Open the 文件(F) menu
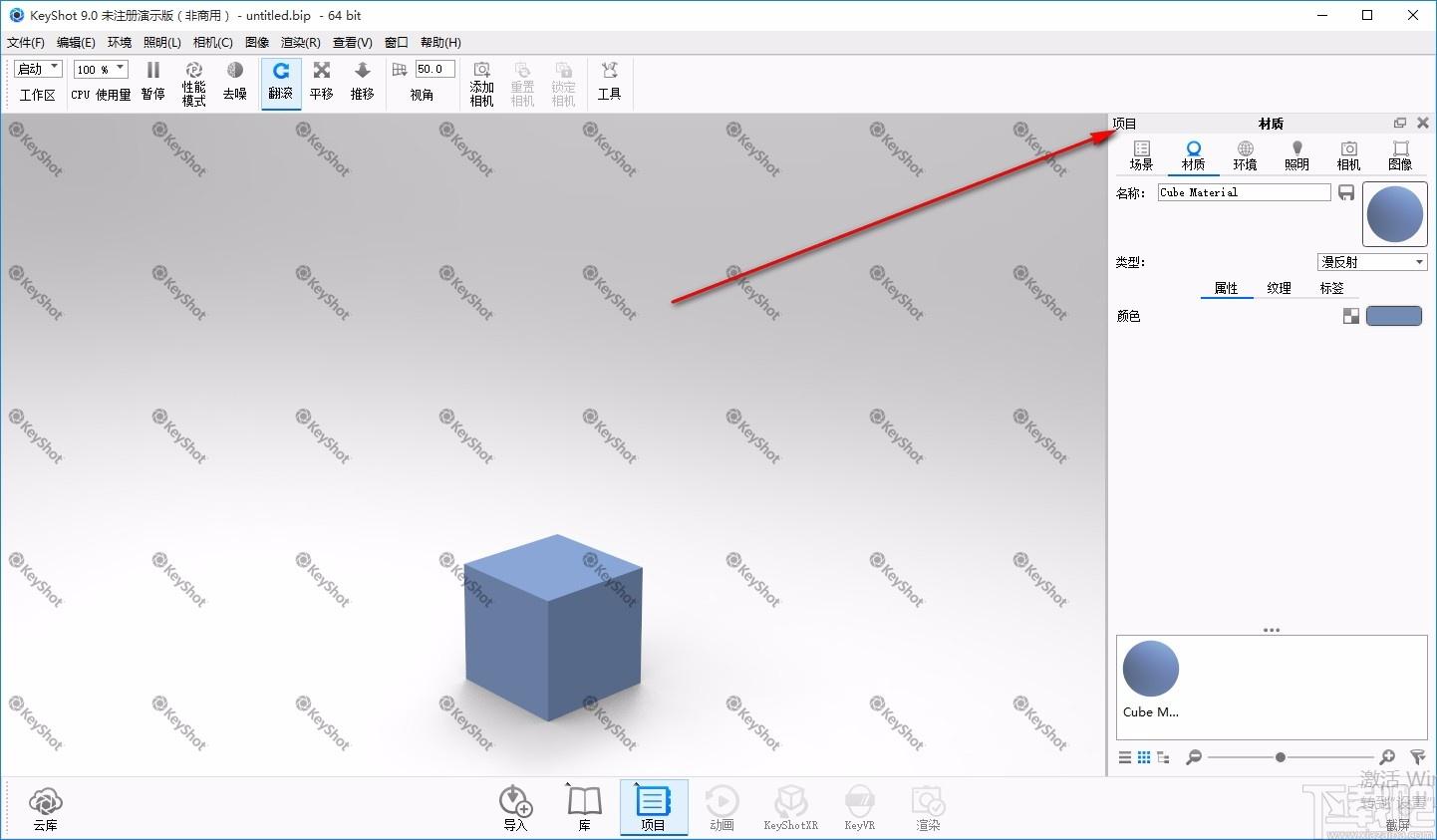This screenshot has height=840, width=1437. (26, 42)
